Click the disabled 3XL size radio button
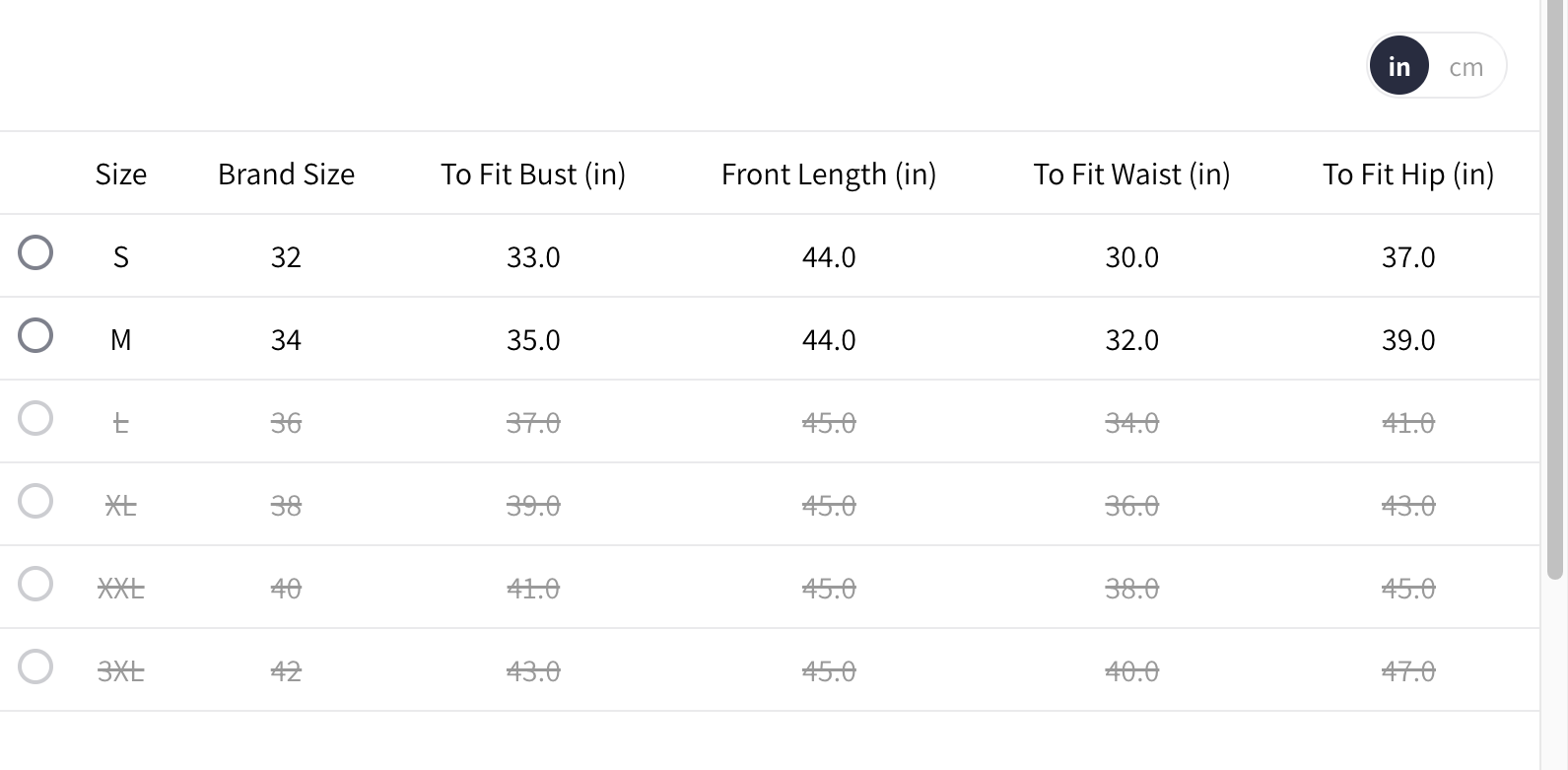 [35, 666]
